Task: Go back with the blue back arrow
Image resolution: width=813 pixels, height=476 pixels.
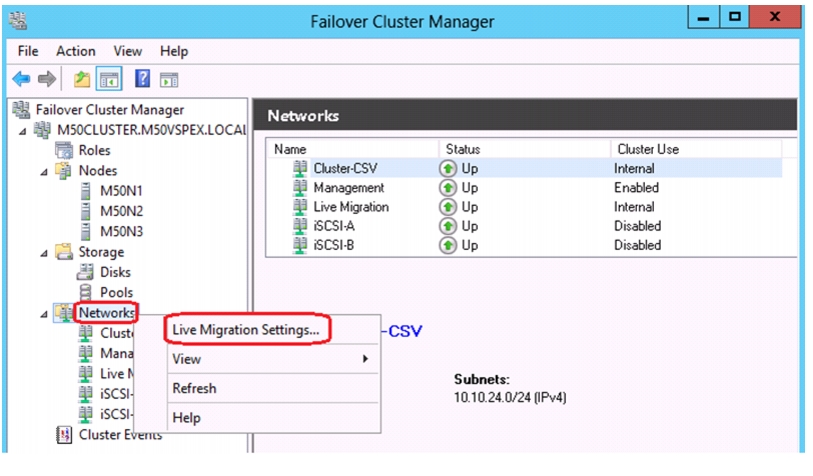Action: (21, 79)
